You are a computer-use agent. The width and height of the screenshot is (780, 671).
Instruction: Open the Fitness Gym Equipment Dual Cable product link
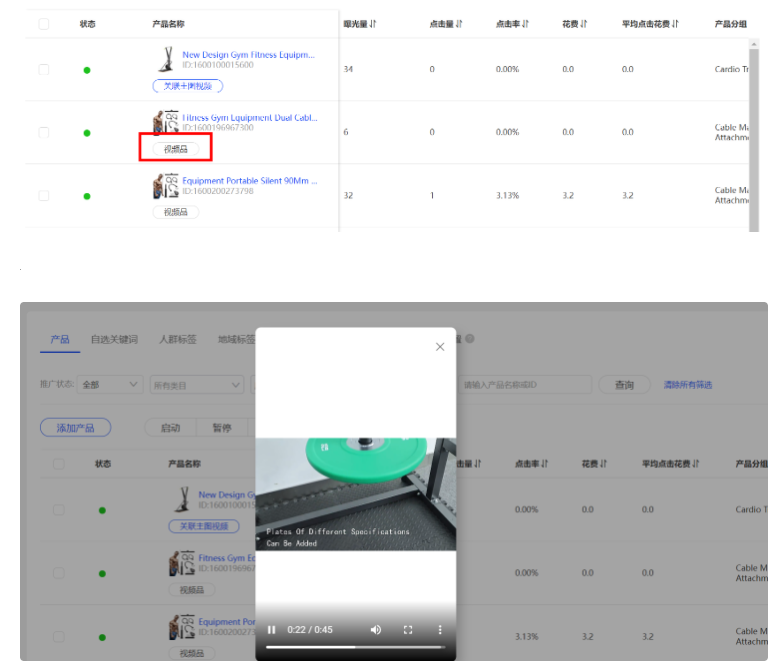coord(250,117)
